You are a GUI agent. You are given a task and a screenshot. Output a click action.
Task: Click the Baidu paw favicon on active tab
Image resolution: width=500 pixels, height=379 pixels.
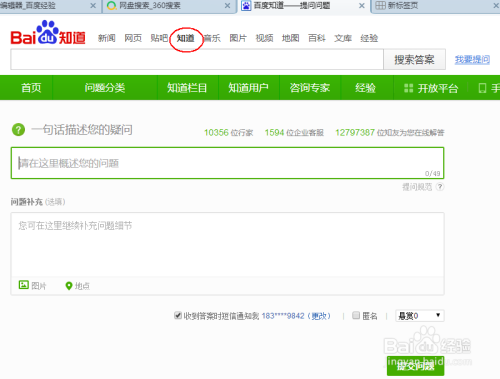click(x=246, y=6)
